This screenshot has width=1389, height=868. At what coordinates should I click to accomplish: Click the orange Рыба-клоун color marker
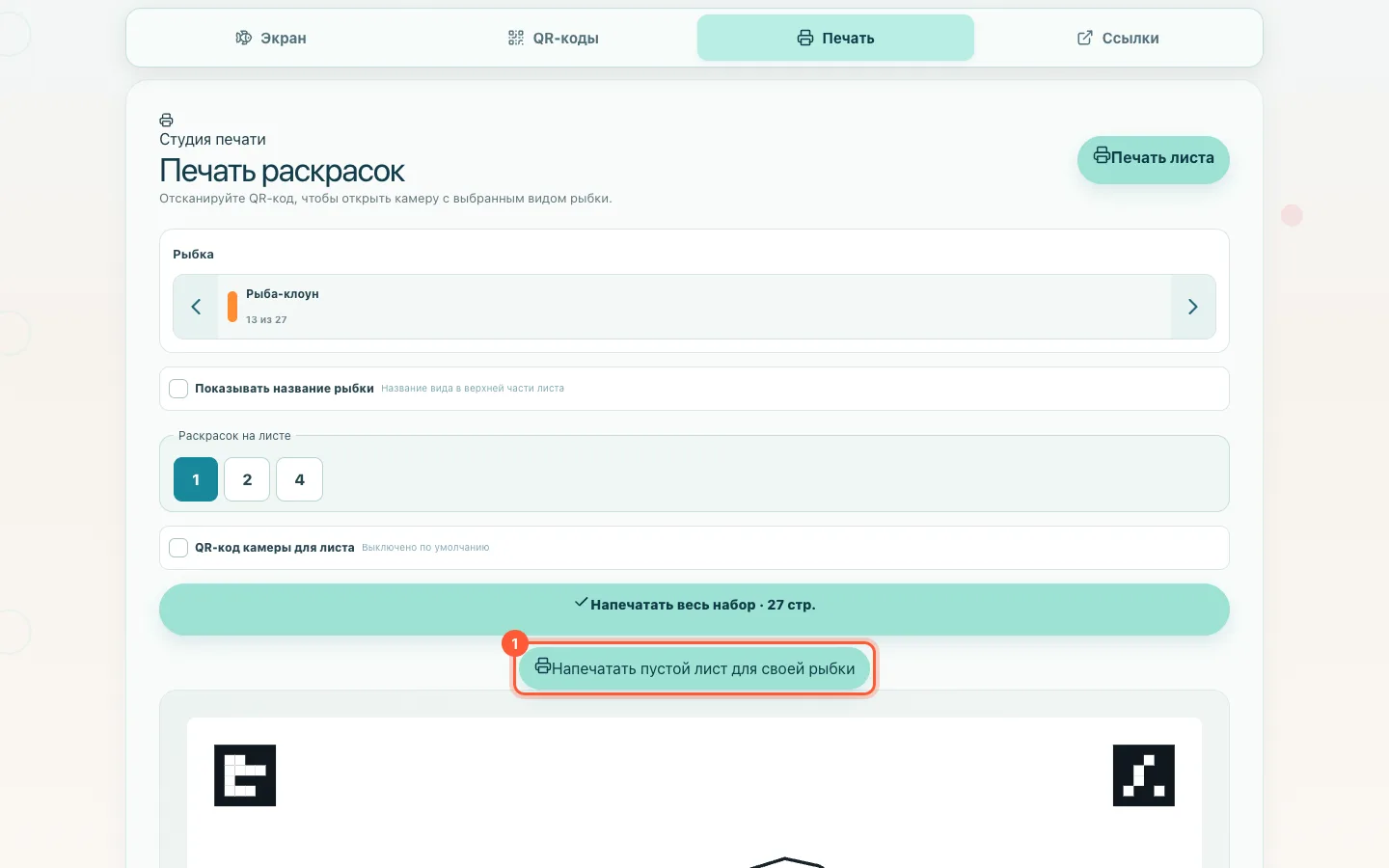pyautogui.click(x=232, y=307)
